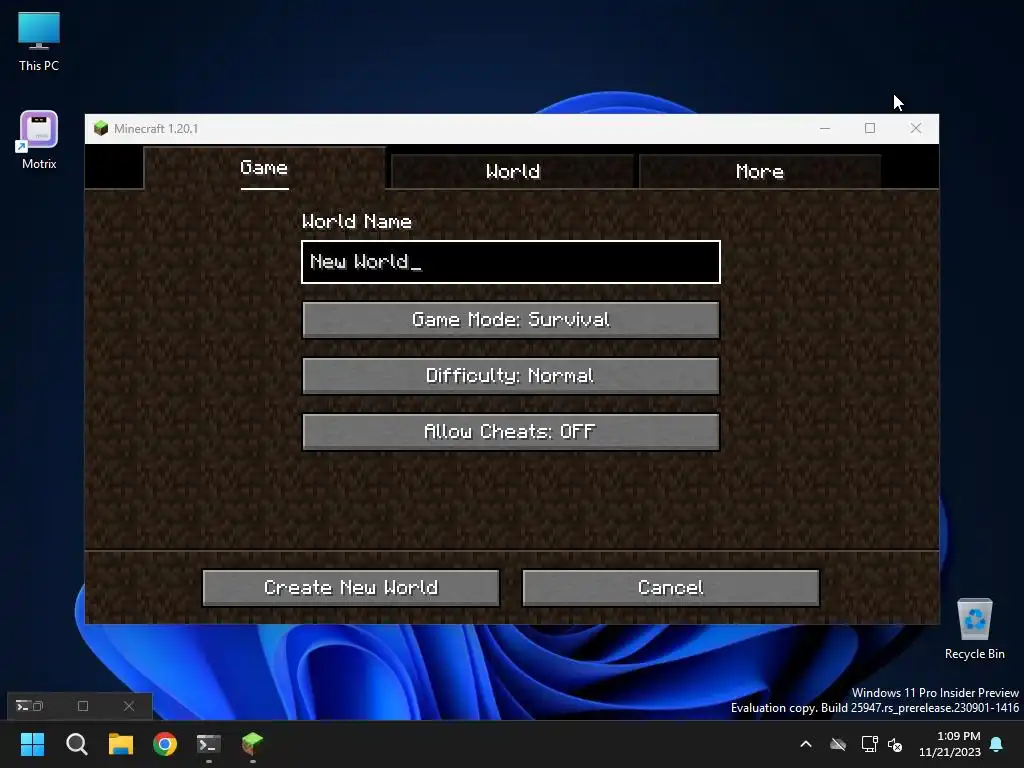Switch to the World tab
This screenshot has height=768, width=1024.
[513, 171]
